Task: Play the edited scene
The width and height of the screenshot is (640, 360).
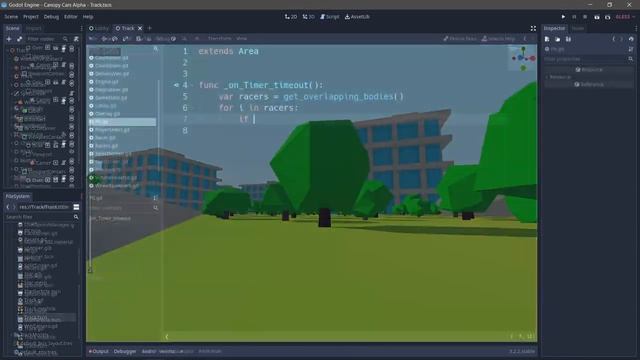Action: pyautogui.click(x=597, y=17)
